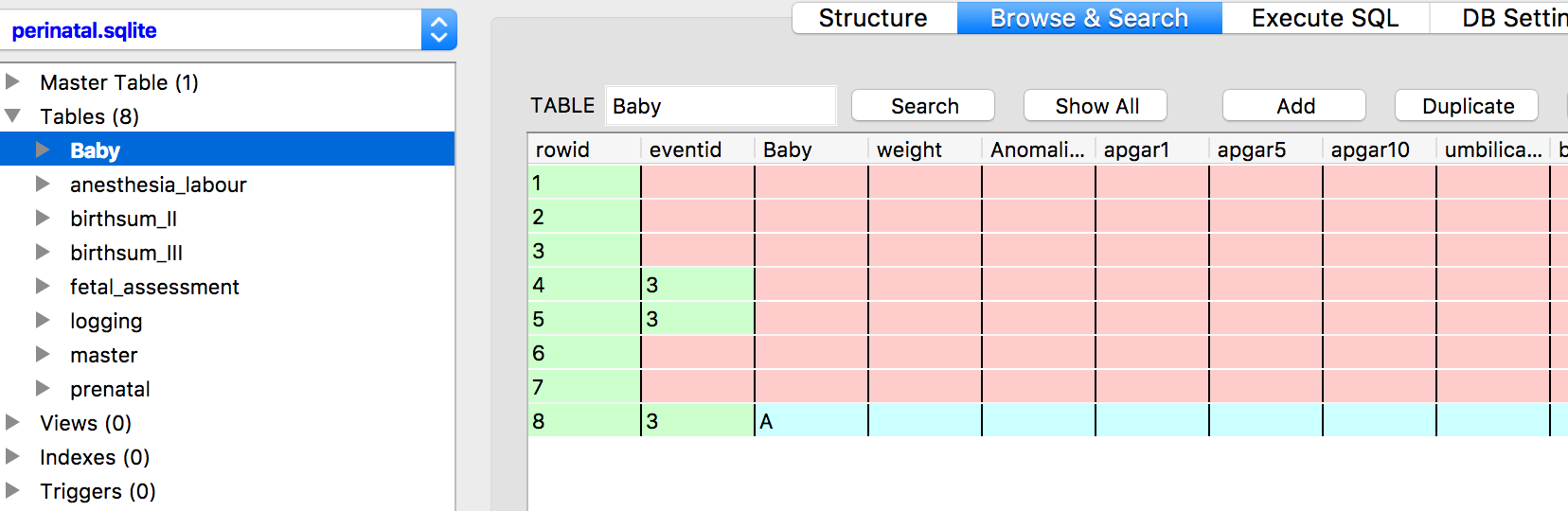The height and width of the screenshot is (511, 1568).
Task: Open the perinatal.sqlite database dropdown
Action: [438, 30]
